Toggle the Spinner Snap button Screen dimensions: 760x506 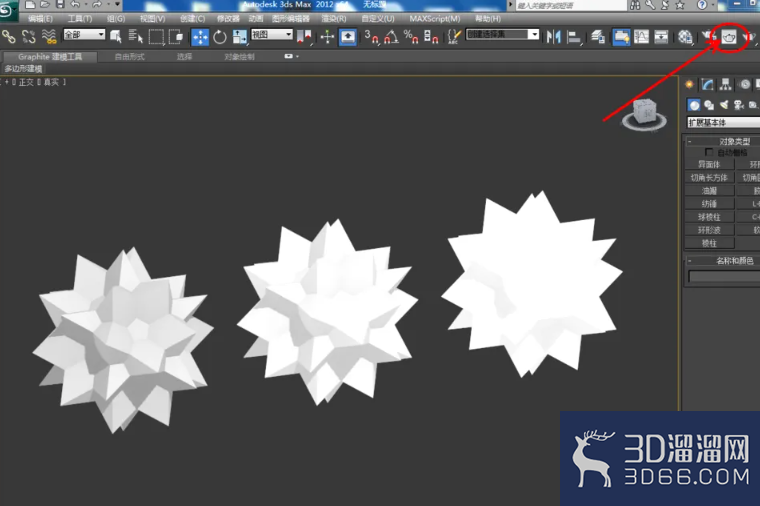[431, 37]
